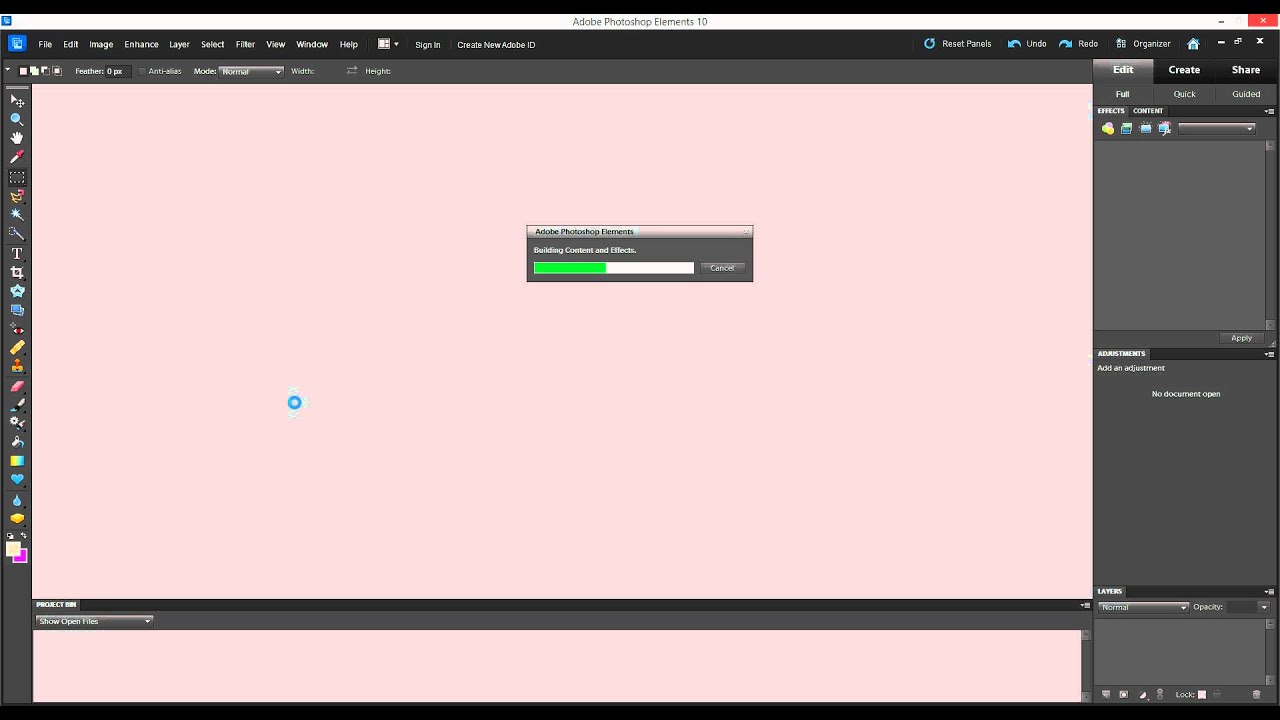Viewport: 1280px width, 720px height.
Task: Select the Rectangular Marquee tool
Action: coord(17,177)
